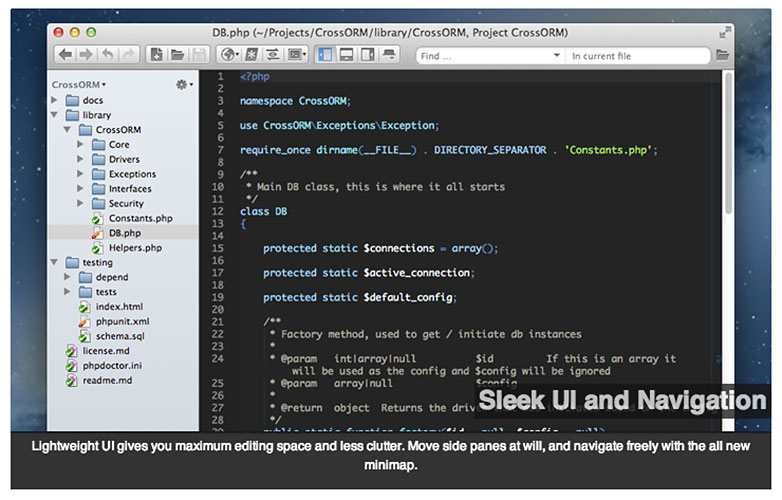Collapse the testing folder
This screenshot has width=782, height=500.
click(54, 262)
